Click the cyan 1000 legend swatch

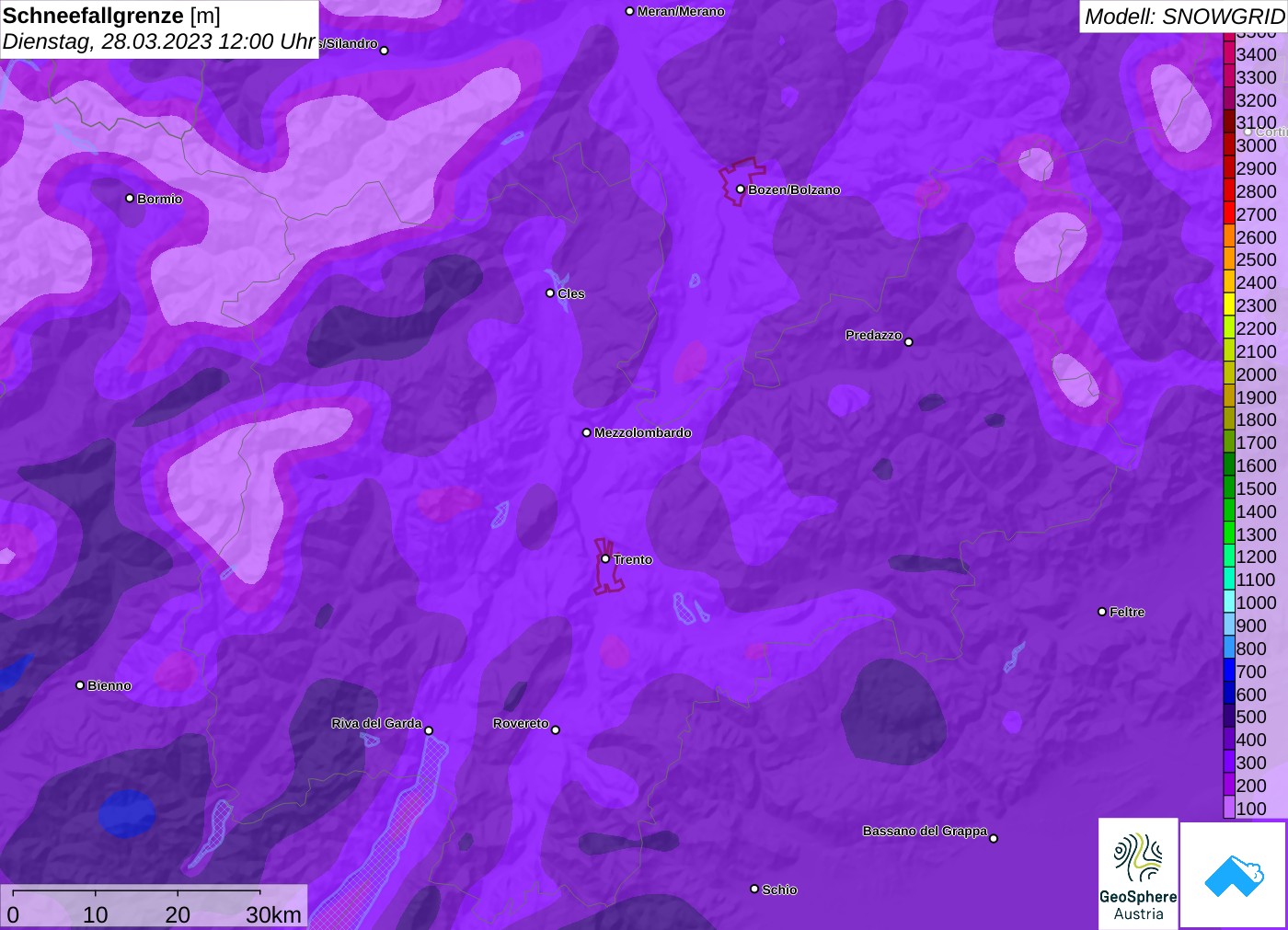(1229, 603)
